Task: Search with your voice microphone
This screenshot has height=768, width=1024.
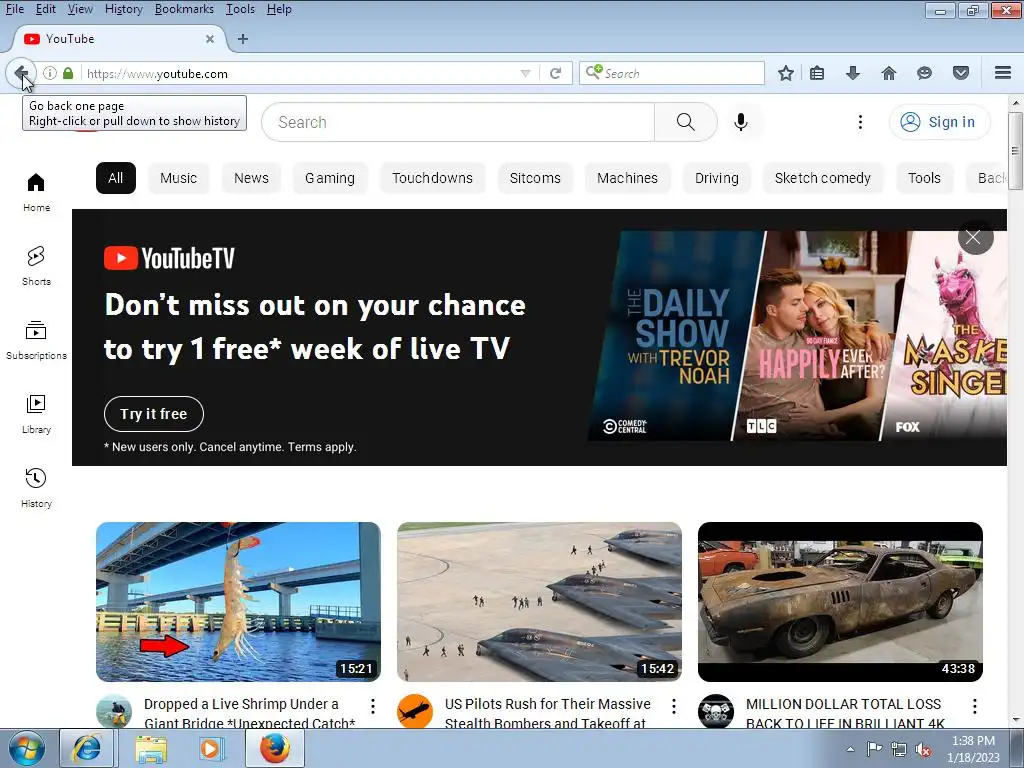Action: [741, 122]
